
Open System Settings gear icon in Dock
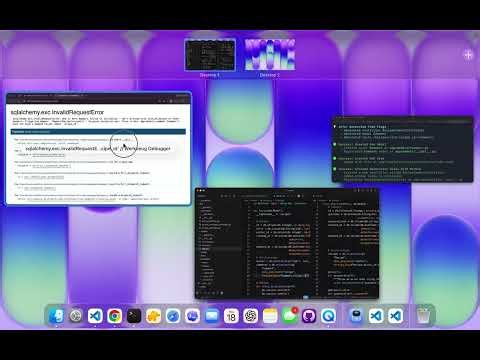[x=76, y=316]
